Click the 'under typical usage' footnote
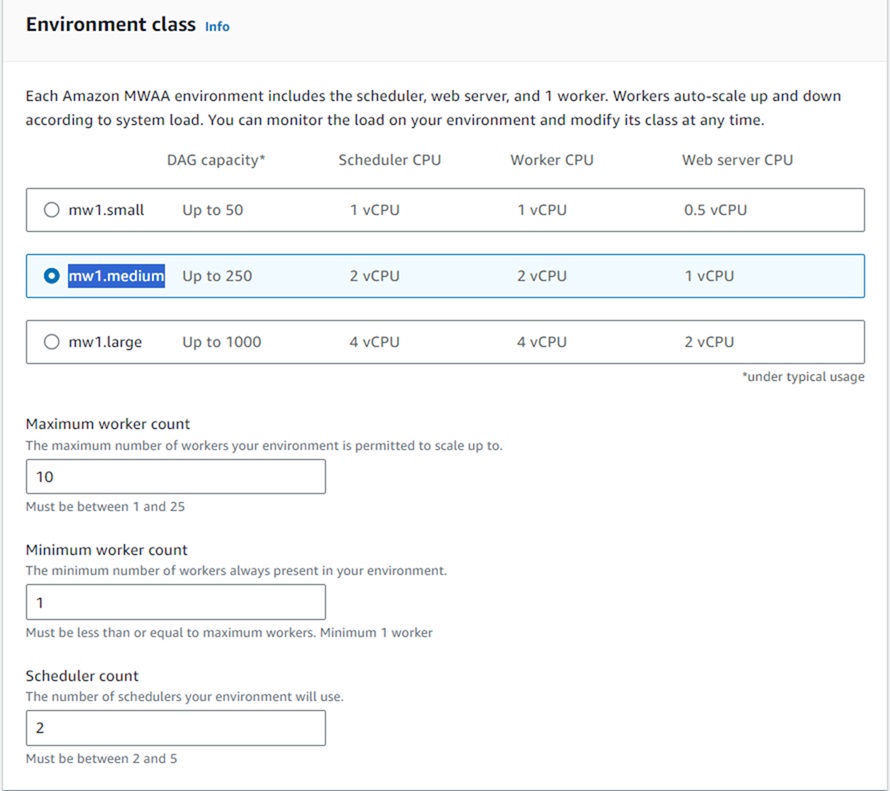The width and height of the screenshot is (890, 791). click(x=803, y=377)
